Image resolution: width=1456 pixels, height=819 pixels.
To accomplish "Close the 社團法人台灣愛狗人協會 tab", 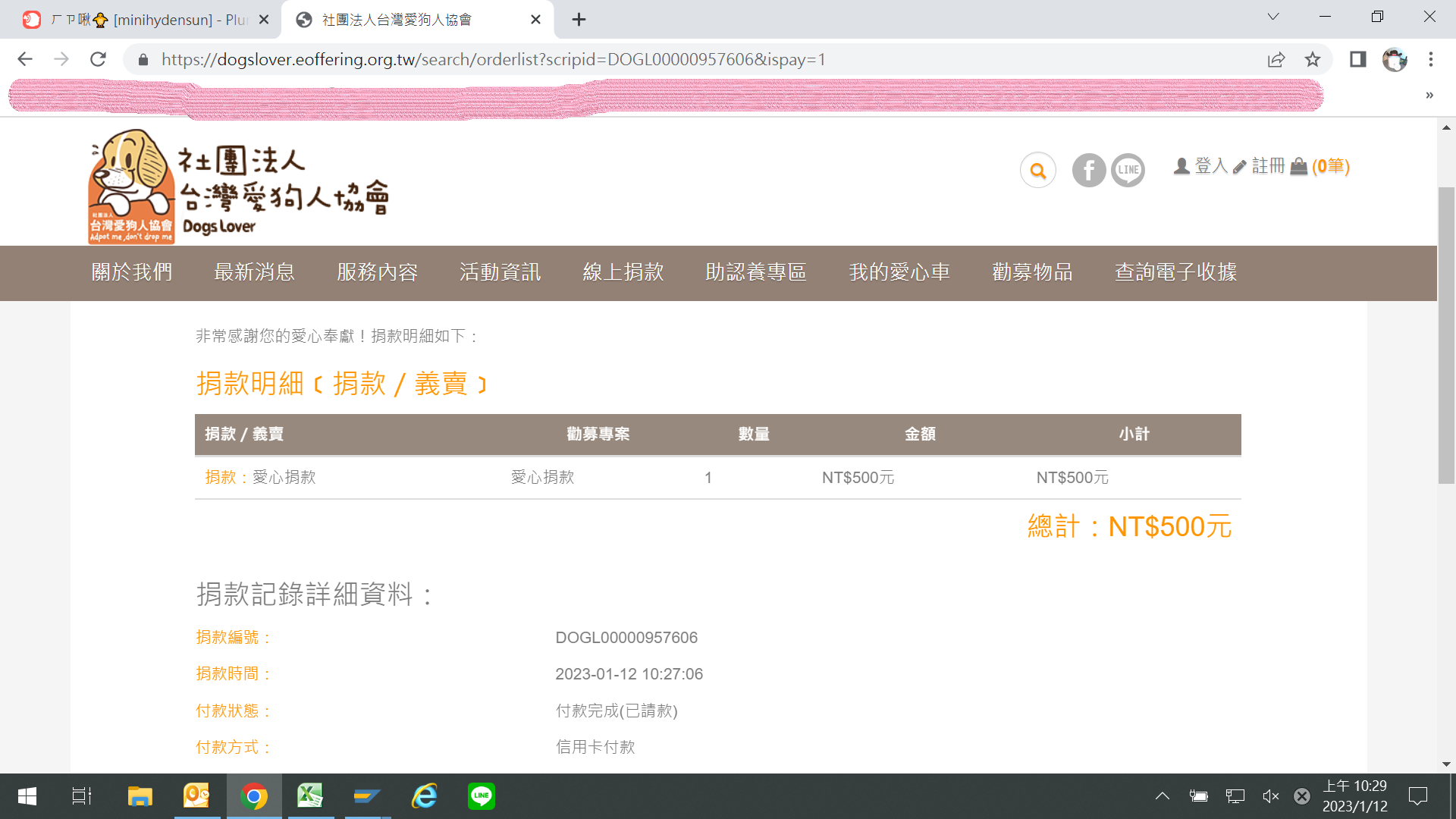I will 536,20.
